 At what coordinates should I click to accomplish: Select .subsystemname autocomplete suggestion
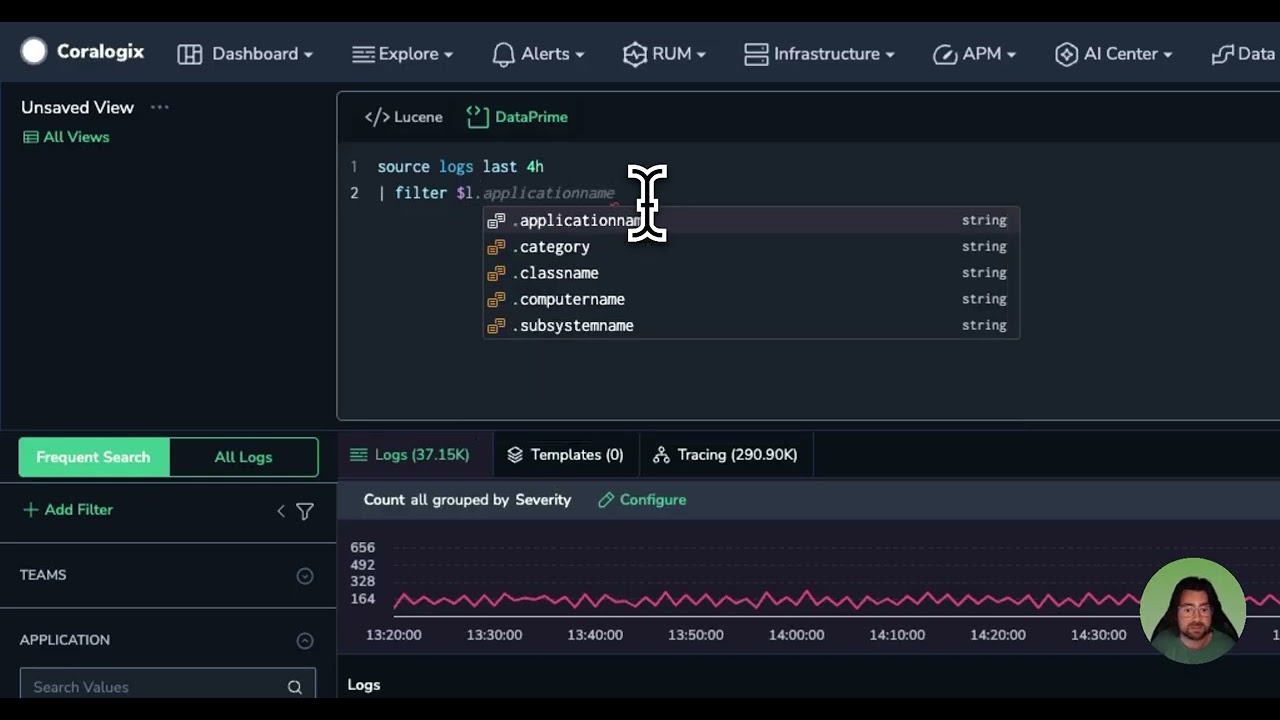click(751, 325)
